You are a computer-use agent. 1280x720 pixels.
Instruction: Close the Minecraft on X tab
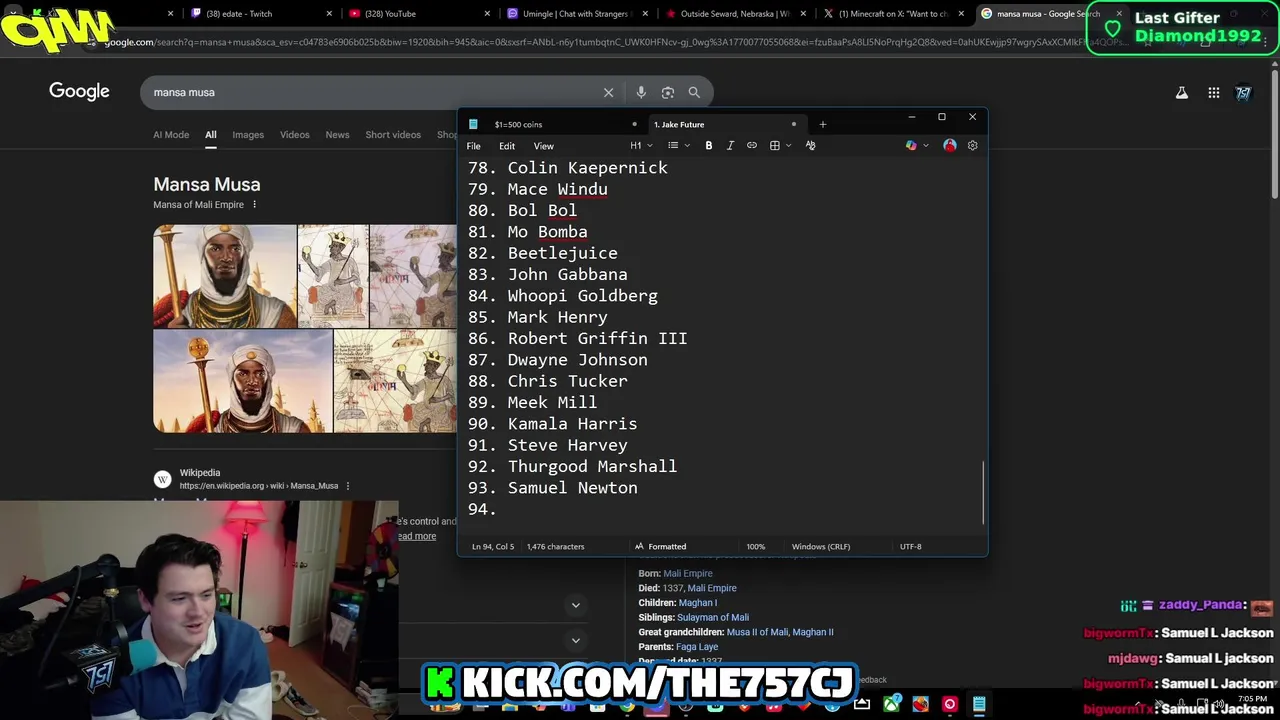[x=962, y=14]
